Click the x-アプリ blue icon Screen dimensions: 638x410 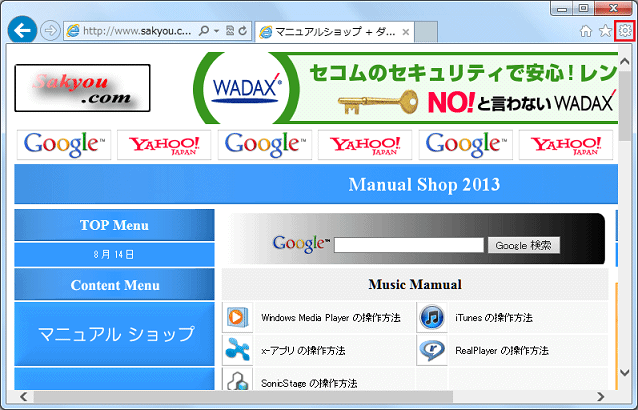(237, 350)
